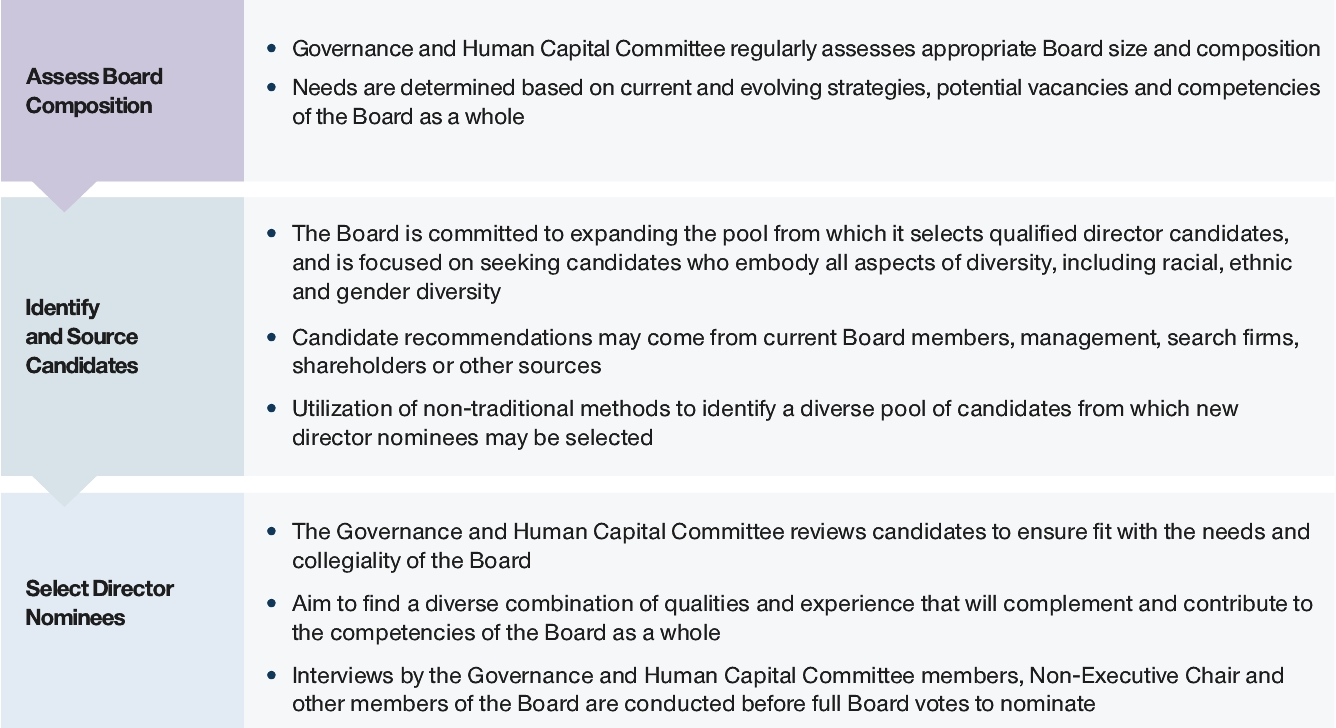This screenshot has width=1336, height=728.
Task: Click the down arrow below Identify and Source Candidates
Action: click(65, 490)
